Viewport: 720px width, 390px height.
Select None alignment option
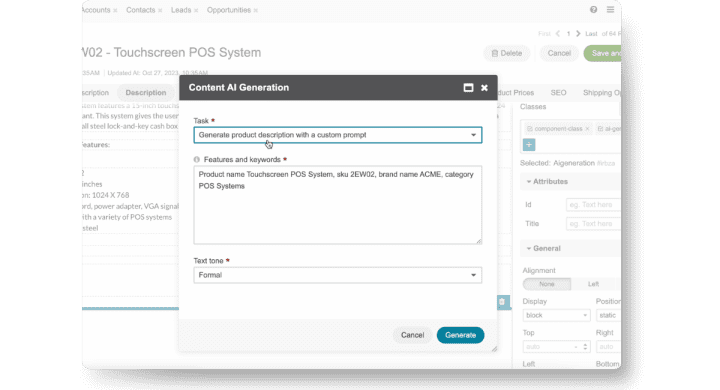(x=546, y=284)
